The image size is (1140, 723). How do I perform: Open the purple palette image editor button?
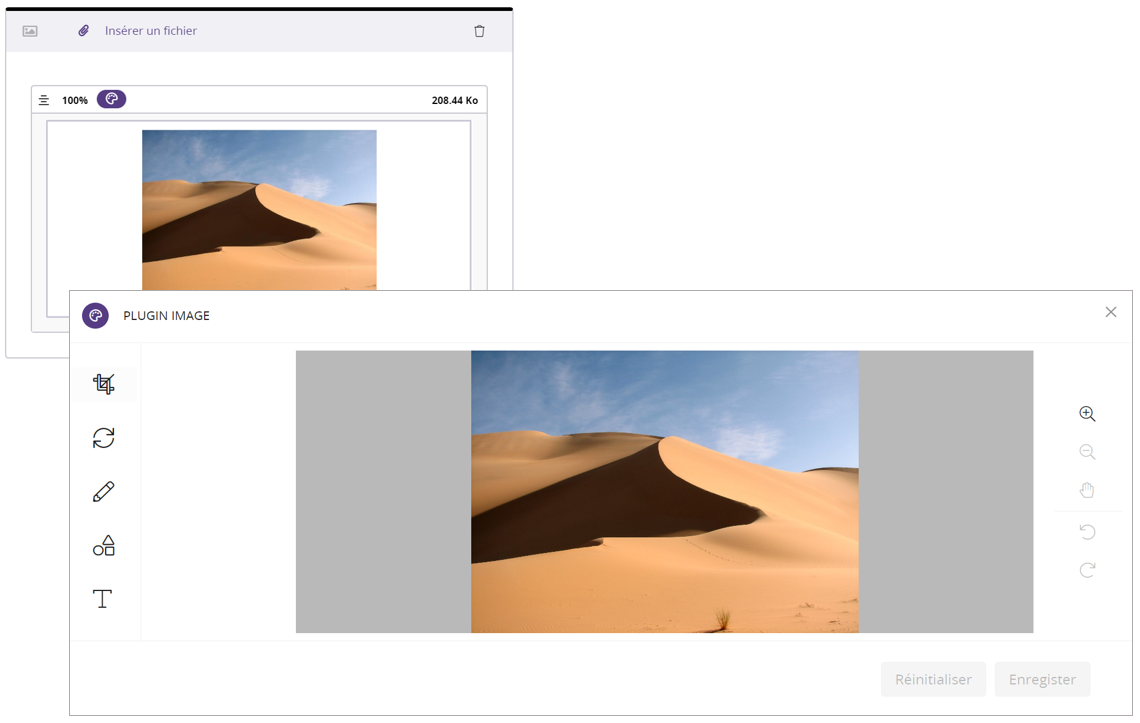(111, 99)
